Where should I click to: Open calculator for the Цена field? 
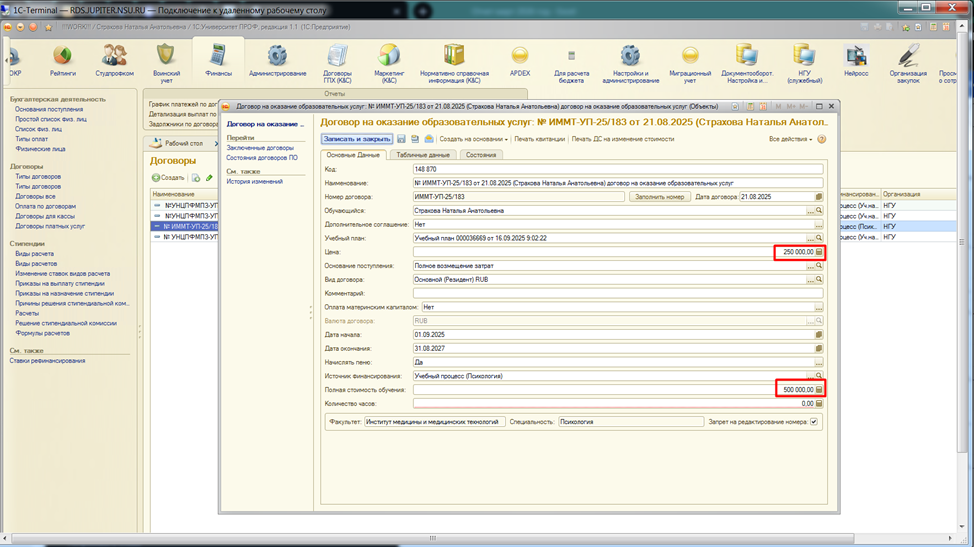pyautogui.click(x=819, y=252)
